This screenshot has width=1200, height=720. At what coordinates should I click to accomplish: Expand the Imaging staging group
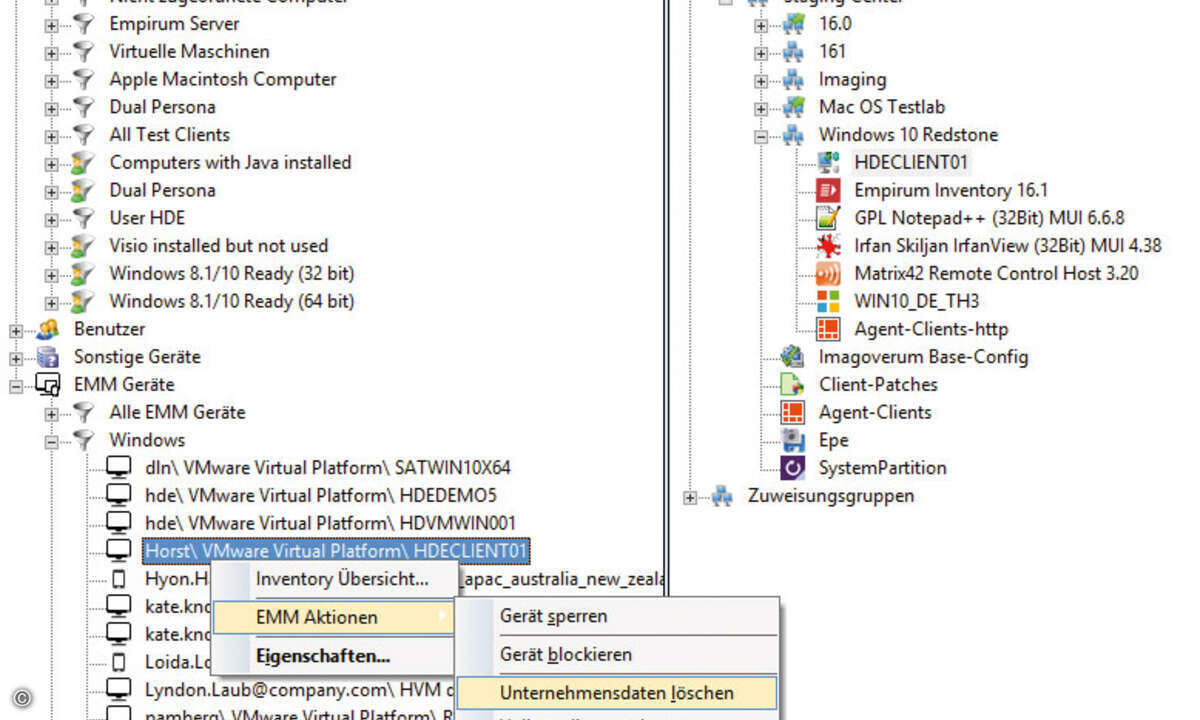(x=762, y=80)
